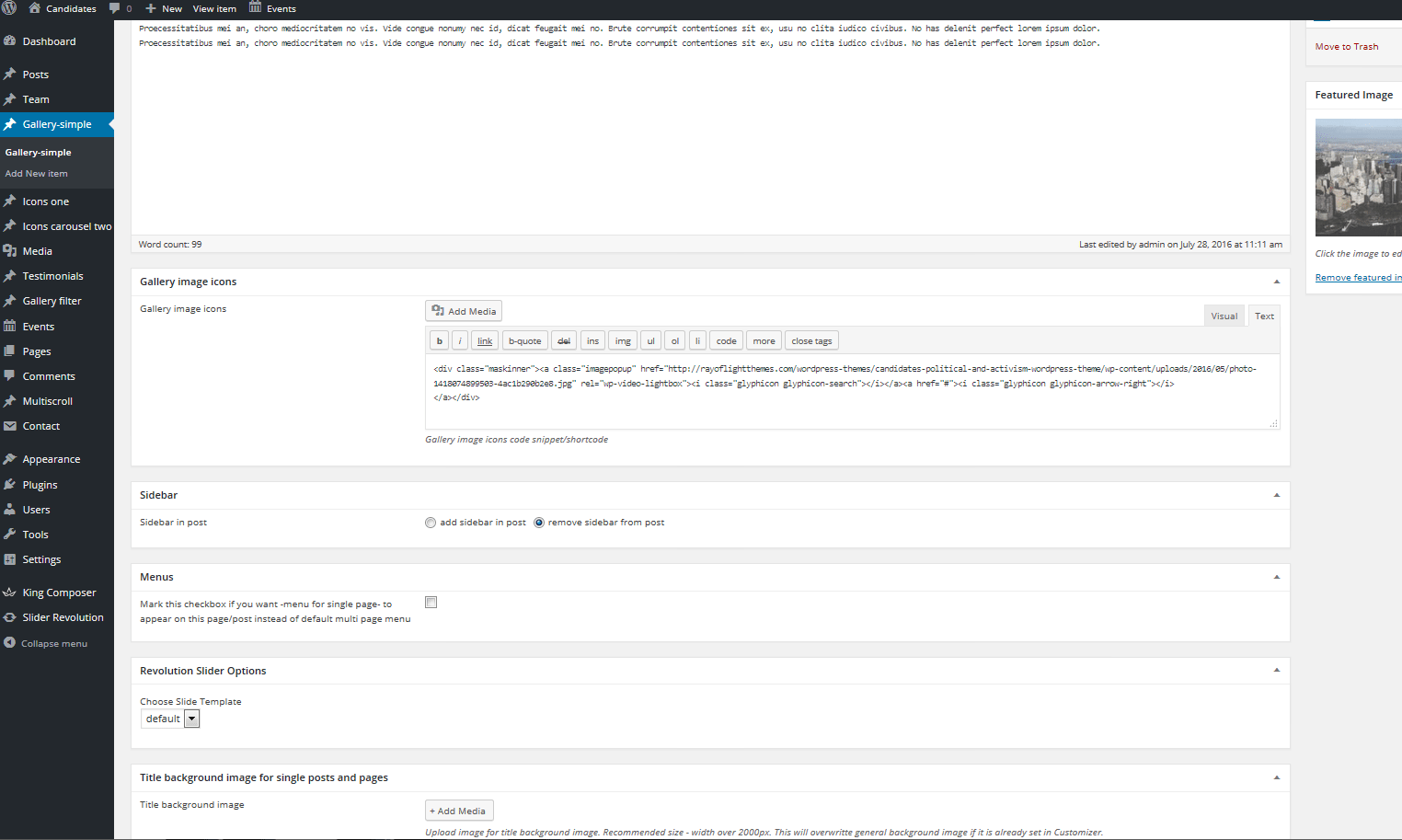The height and width of the screenshot is (840, 1402).
Task: Select 'add sidebar in post' radio button
Action: click(x=431, y=523)
